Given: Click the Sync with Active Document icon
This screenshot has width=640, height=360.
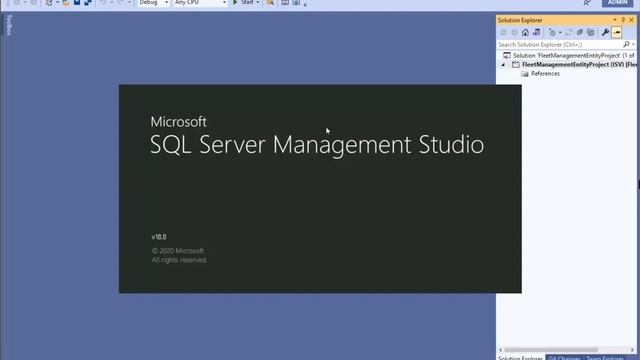Looking at the screenshot, I should pyautogui.click(x=569, y=32).
